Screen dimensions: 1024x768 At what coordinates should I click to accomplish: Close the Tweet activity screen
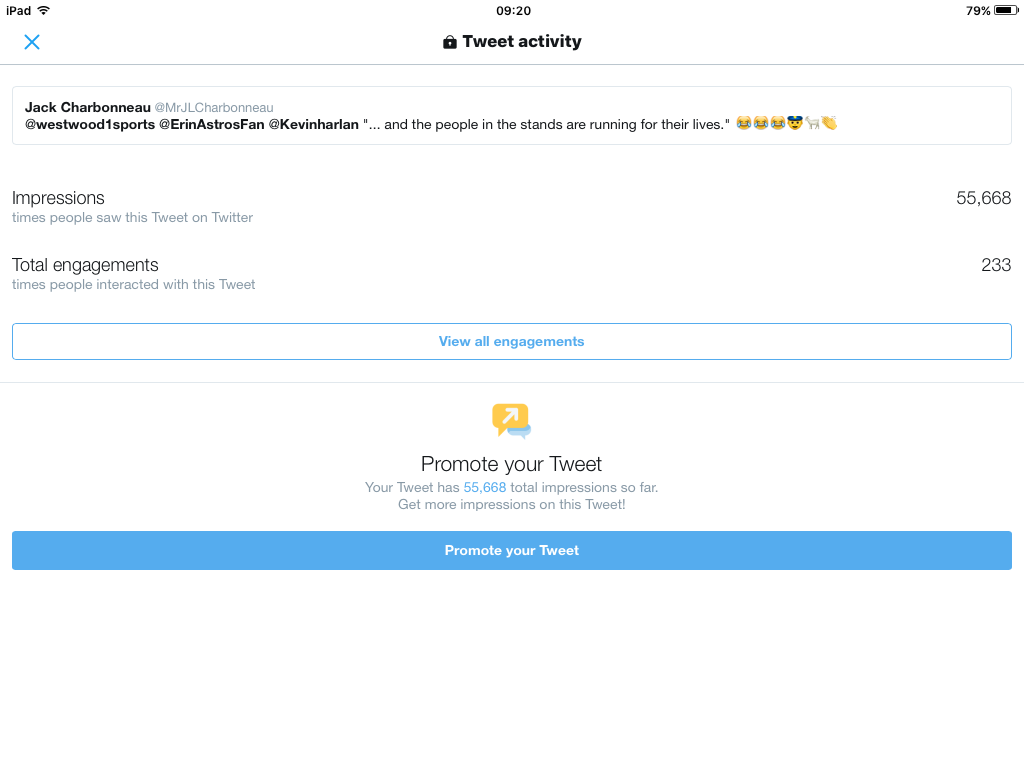click(x=31, y=42)
